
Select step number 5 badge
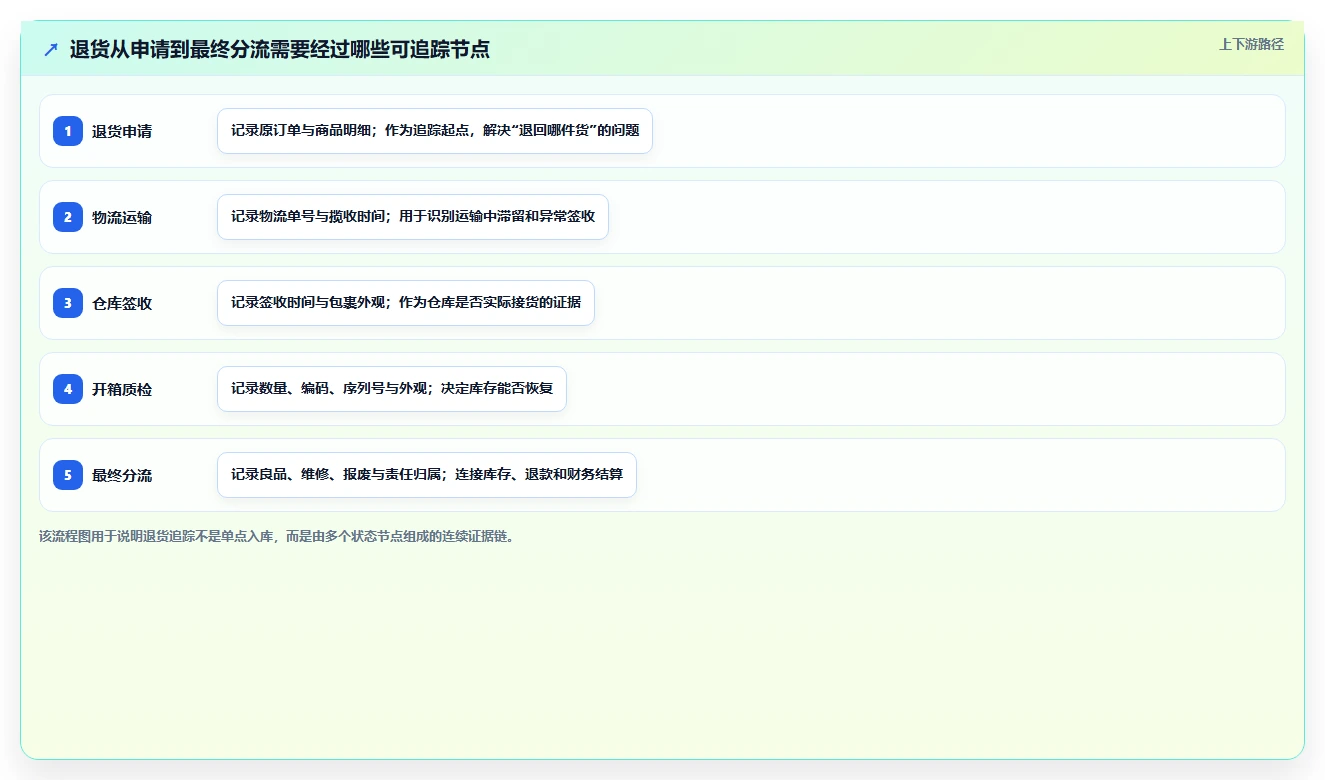click(68, 475)
